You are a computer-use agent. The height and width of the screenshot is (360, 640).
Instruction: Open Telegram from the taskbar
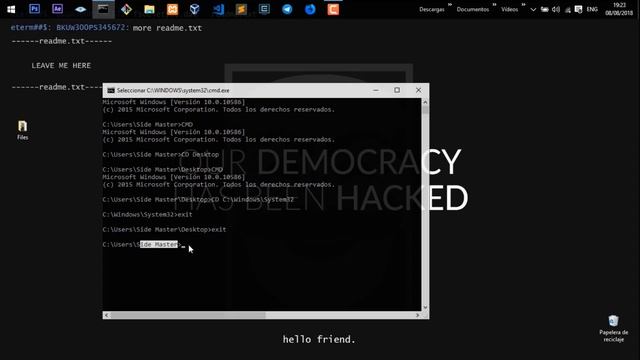(287, 9)
